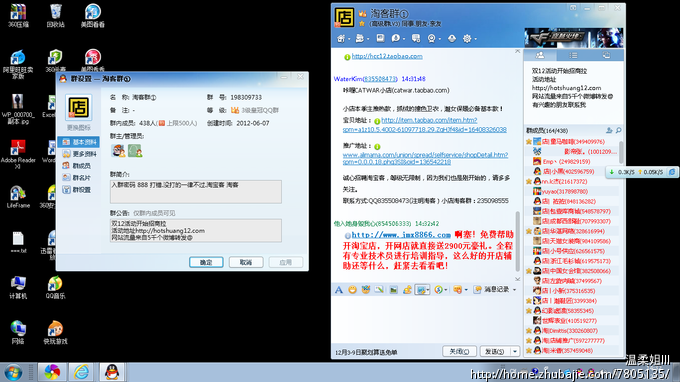Click the picture-with-pencil icon
This screenshot has height=382, width=680.
pyautogui.click(x=379, y=290)
